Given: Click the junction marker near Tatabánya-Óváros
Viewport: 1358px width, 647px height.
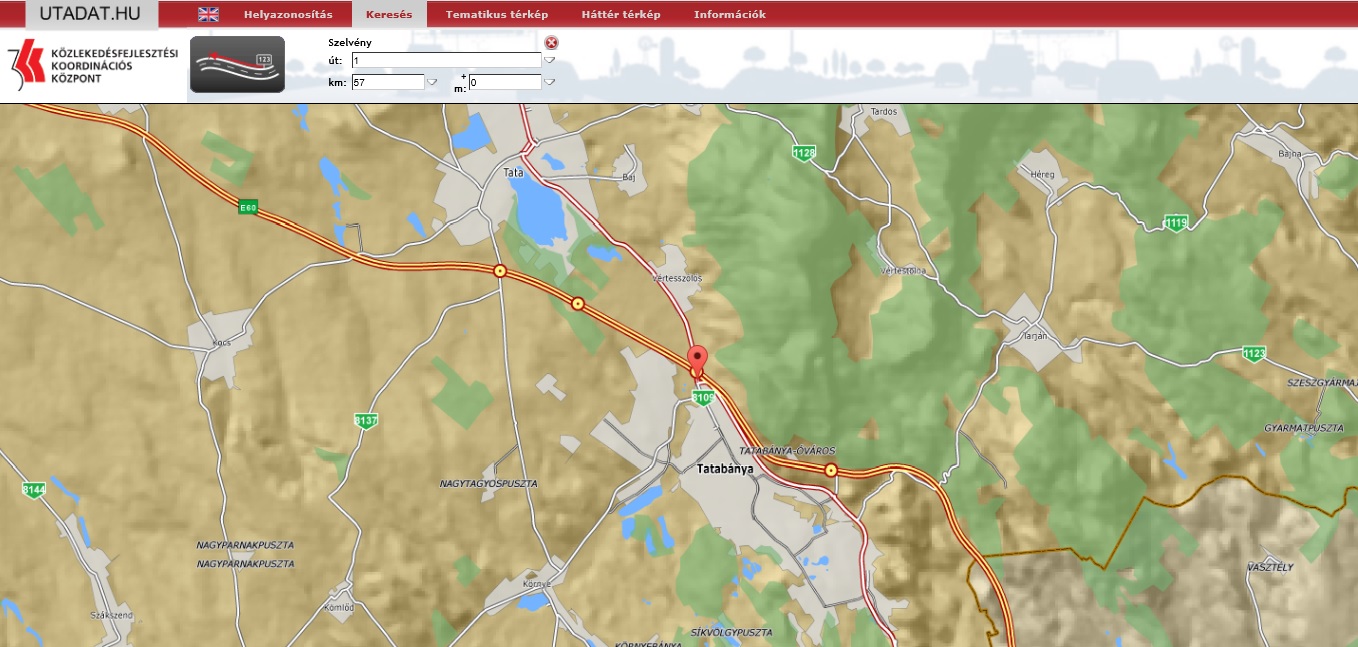Looking at the screenshot, I should [830, 470].
